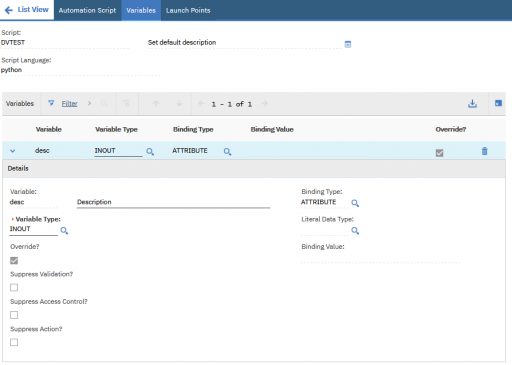Click the Filter funnel icon

pos(51,103)
